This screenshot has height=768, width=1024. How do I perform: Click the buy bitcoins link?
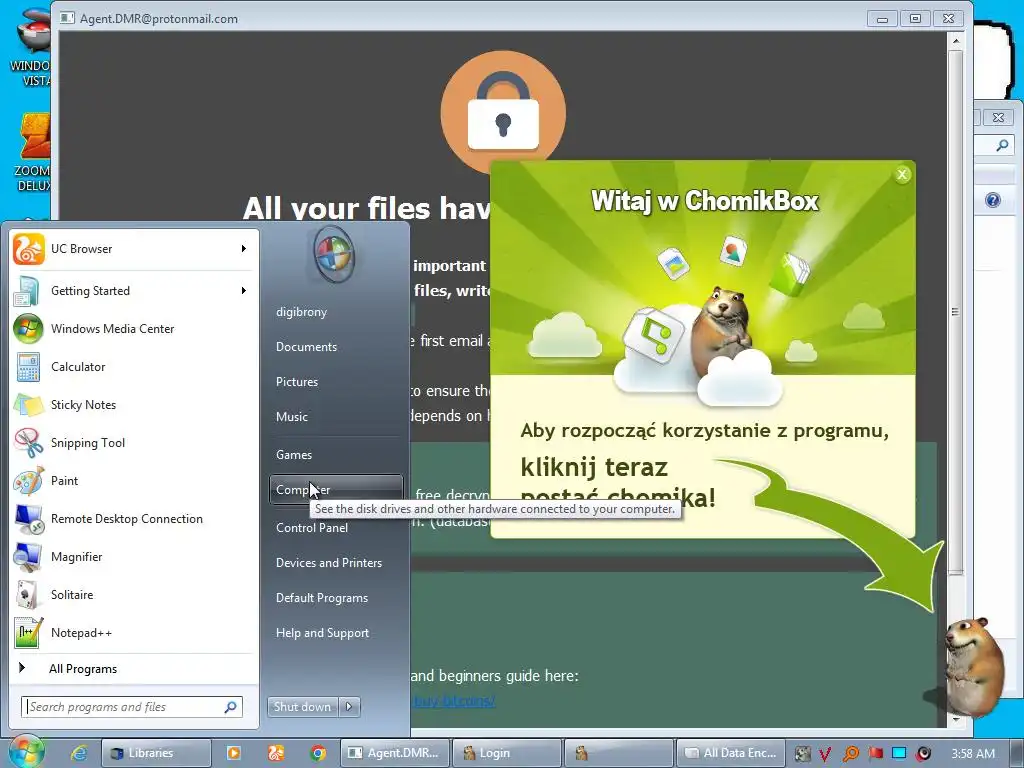click(455, 701)
